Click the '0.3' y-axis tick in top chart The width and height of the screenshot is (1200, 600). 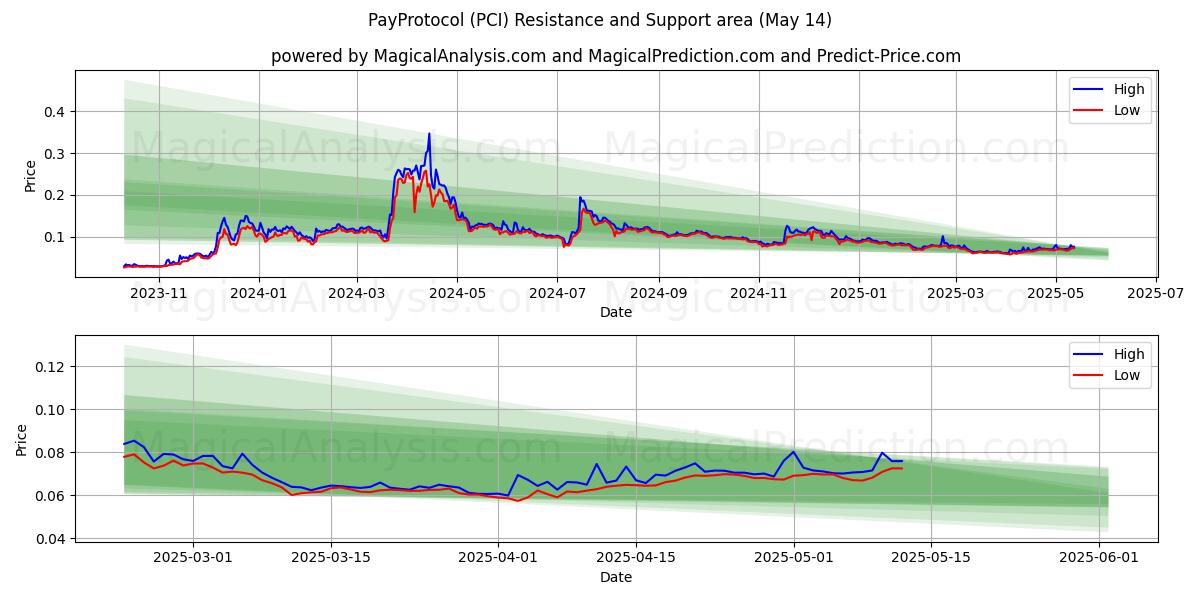point(57,154)
